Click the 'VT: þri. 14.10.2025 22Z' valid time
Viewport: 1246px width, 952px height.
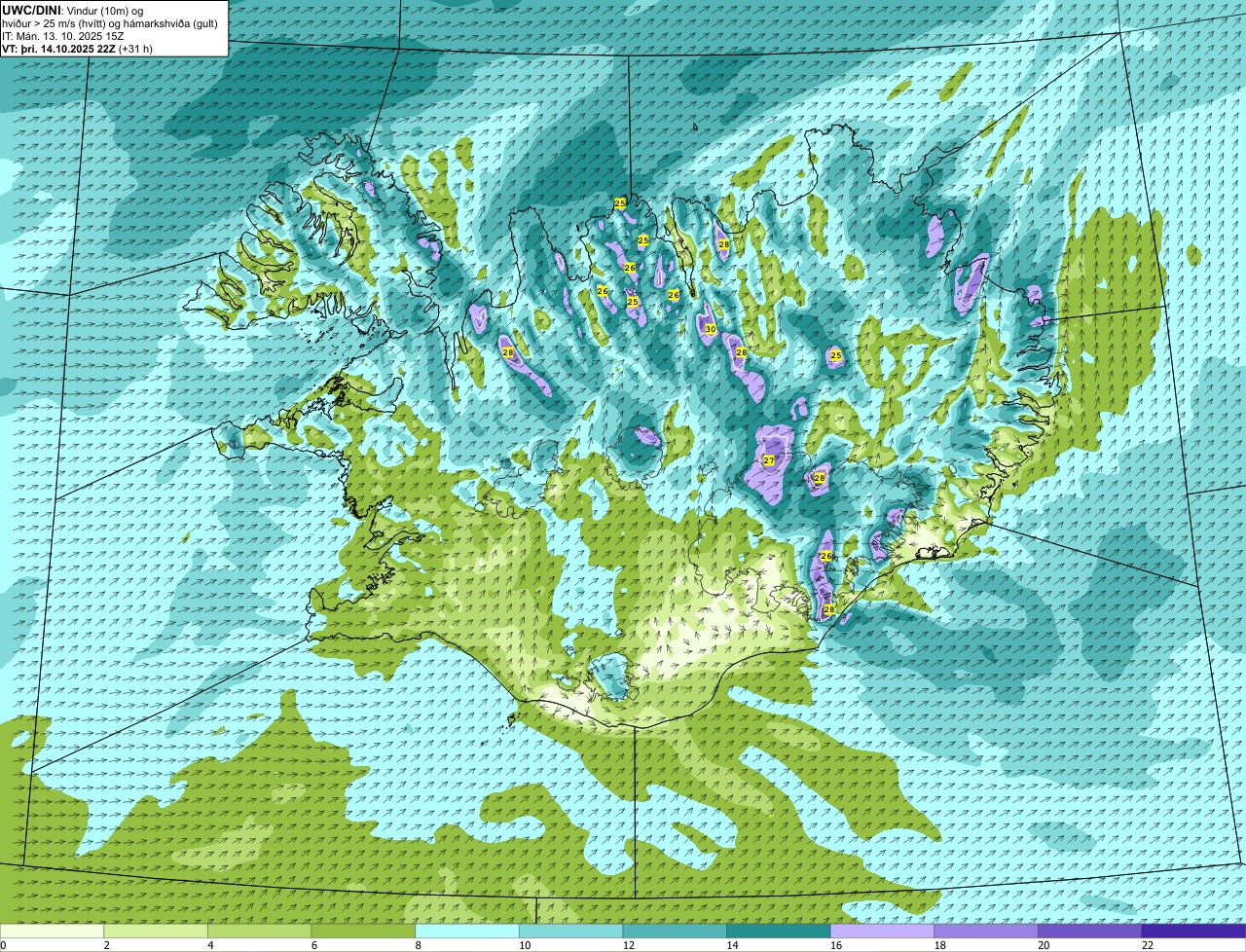pyautogui.click(x=59, y=49)
